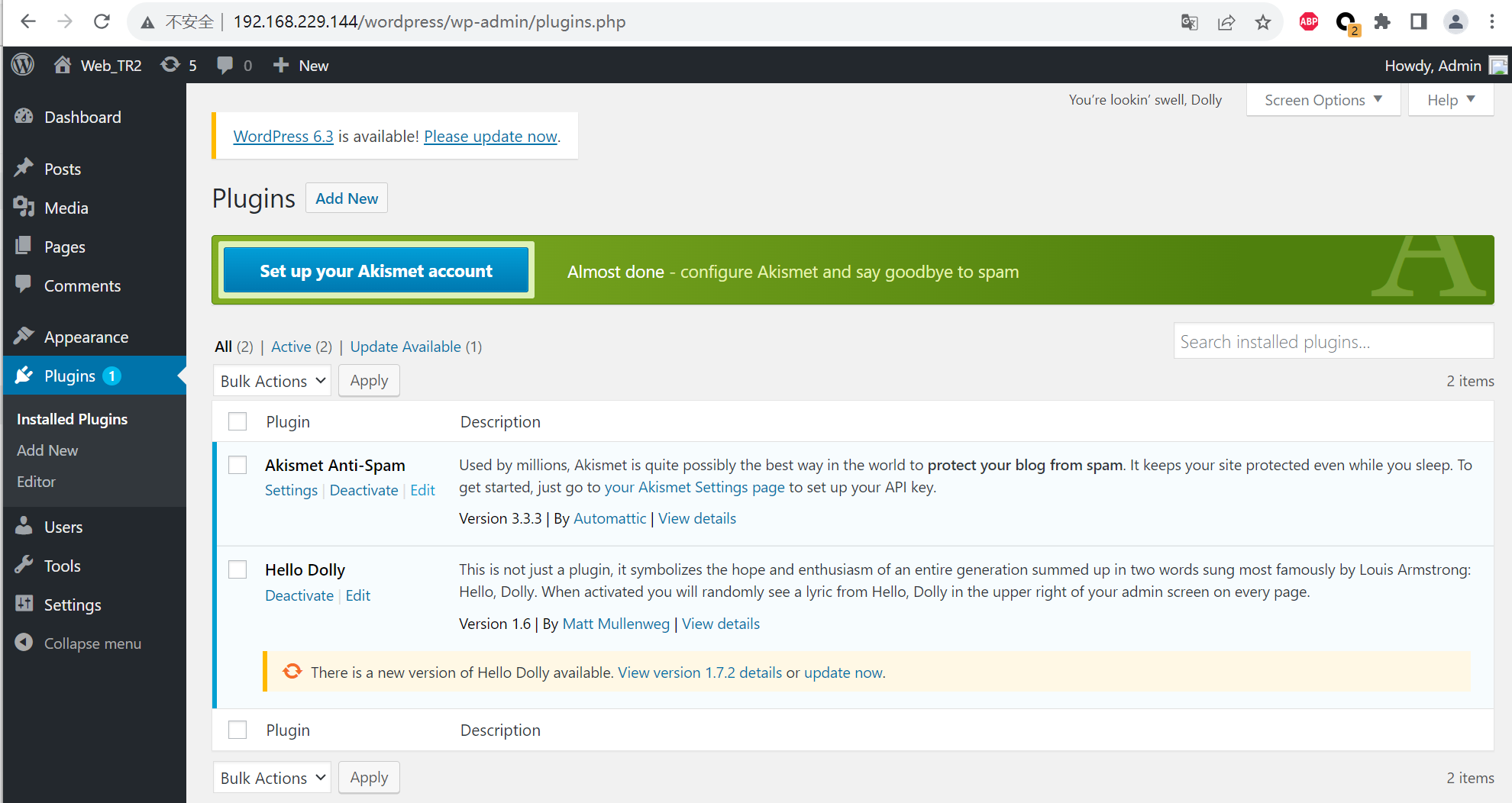Click the Add New button beside Plugins heading
Image resolution: width=1512 pixels, height=803 pixels.
(x=347, y=198)
